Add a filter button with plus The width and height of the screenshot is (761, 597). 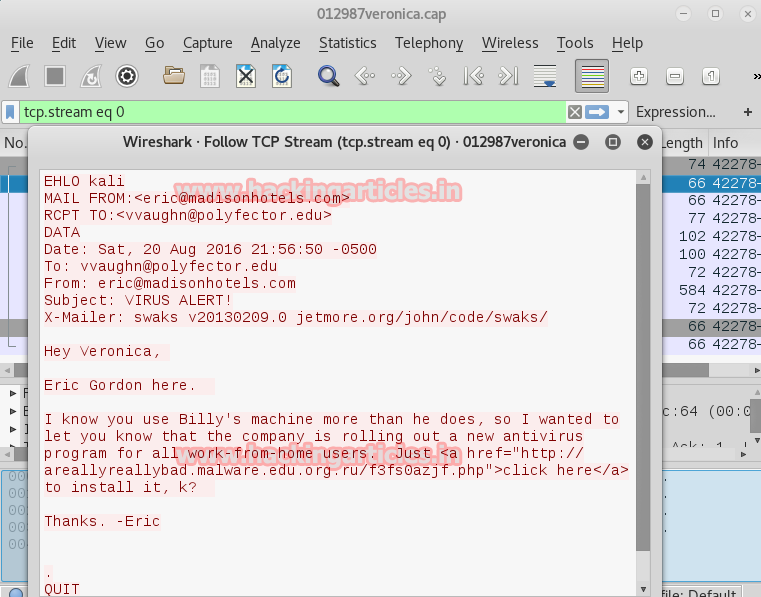click(x=748, y=112)
